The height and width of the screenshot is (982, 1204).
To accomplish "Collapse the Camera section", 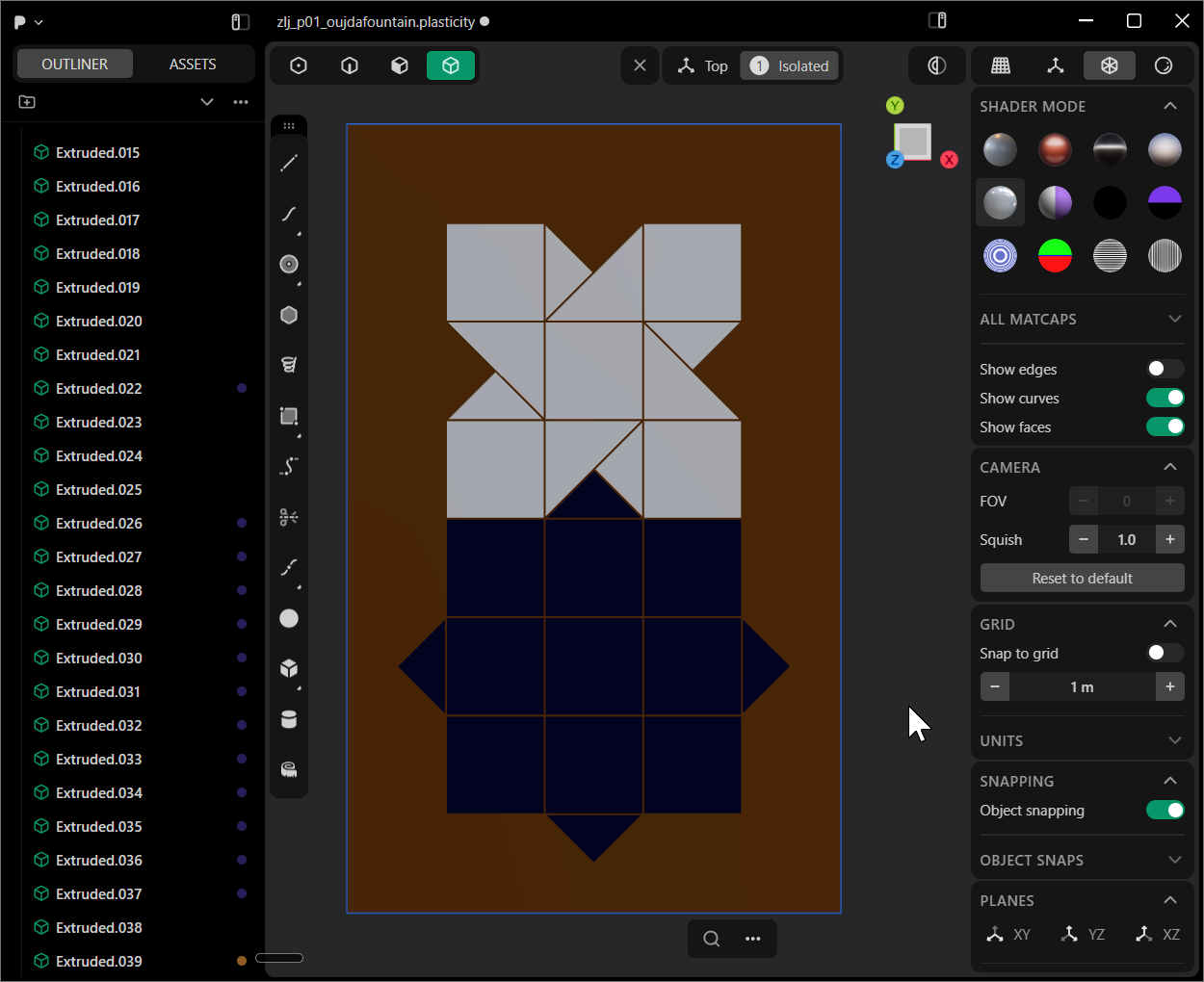I will 1170,467.
